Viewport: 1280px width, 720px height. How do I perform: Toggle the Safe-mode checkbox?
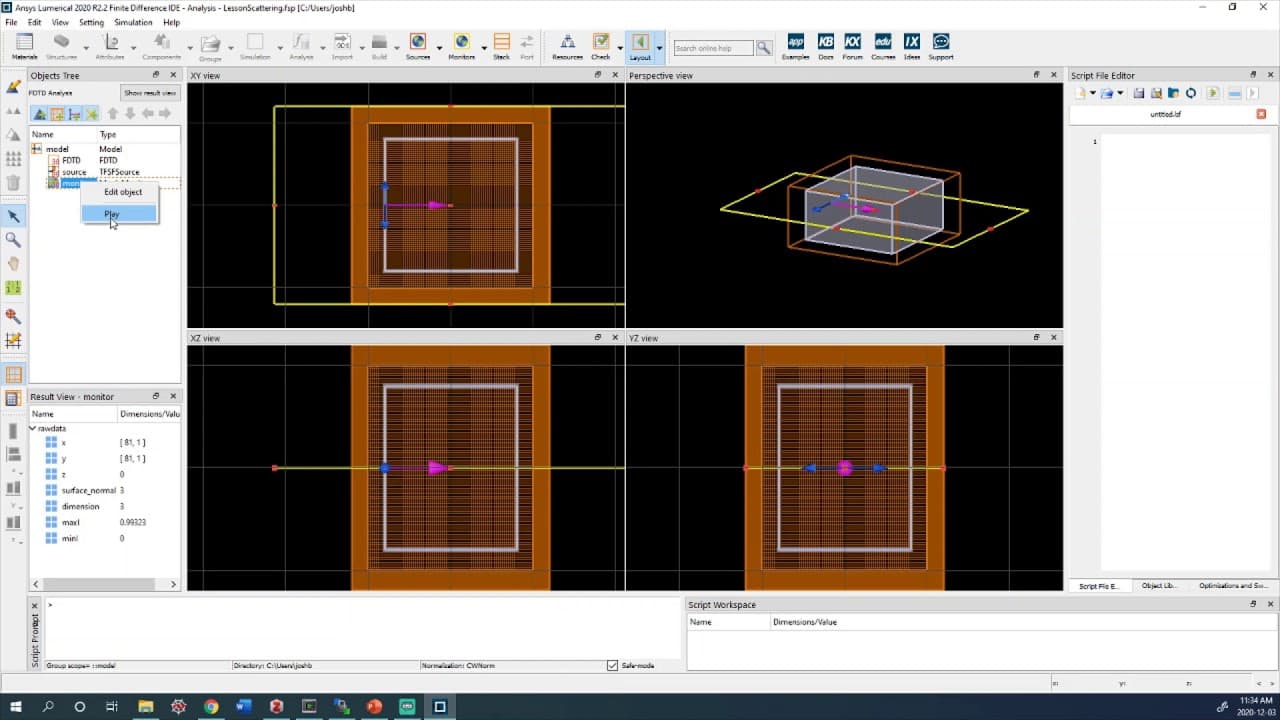tap(613, 665)
